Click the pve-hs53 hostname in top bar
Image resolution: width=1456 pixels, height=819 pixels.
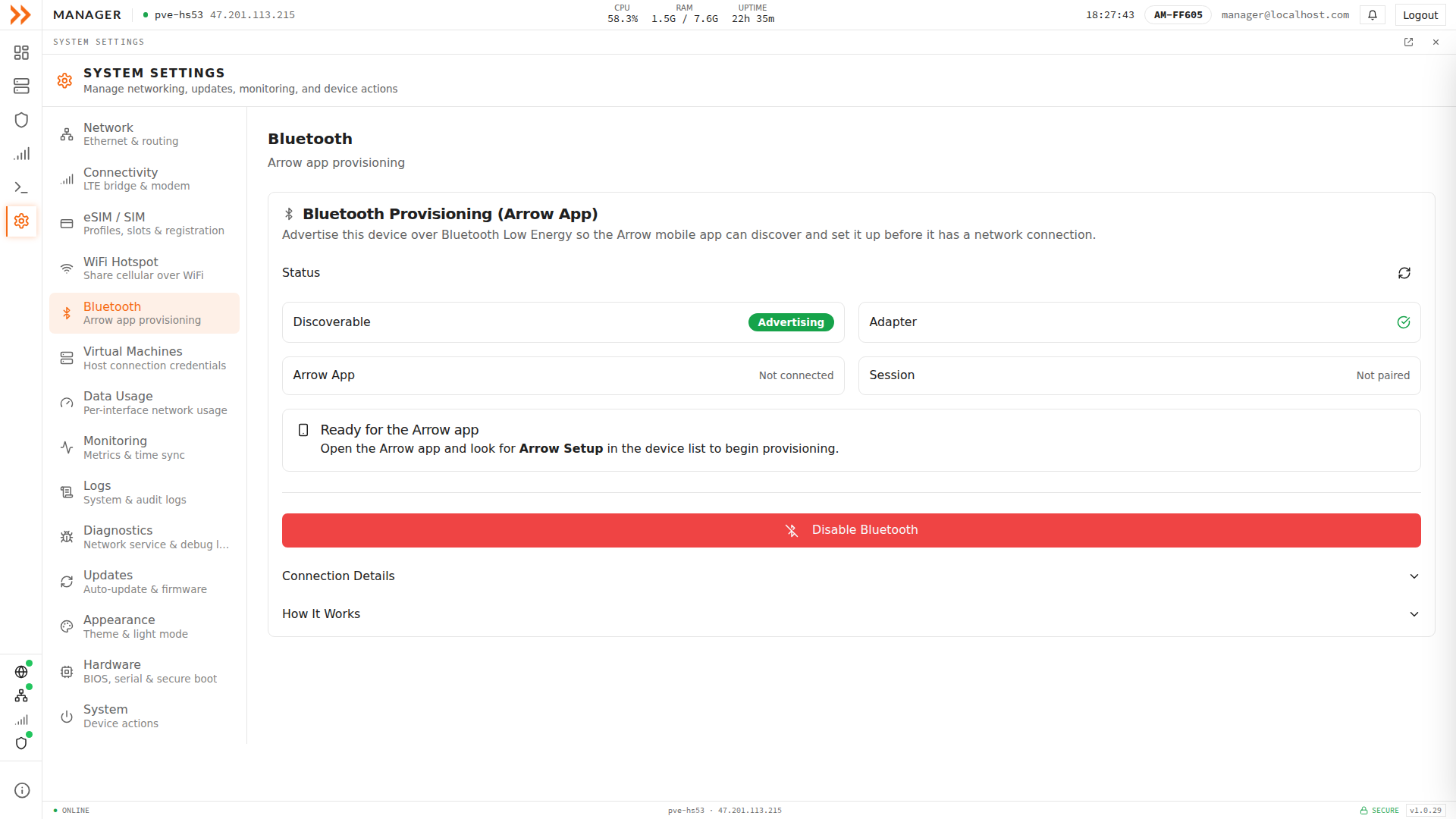[x=179, y=15]
